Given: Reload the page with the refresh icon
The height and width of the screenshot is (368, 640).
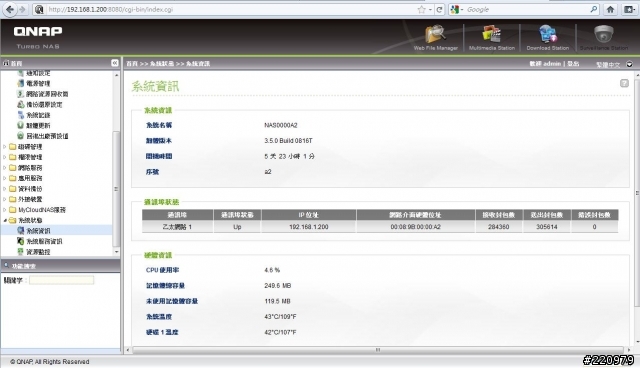Looking at the screenshot, I should [x=440, y=9].
